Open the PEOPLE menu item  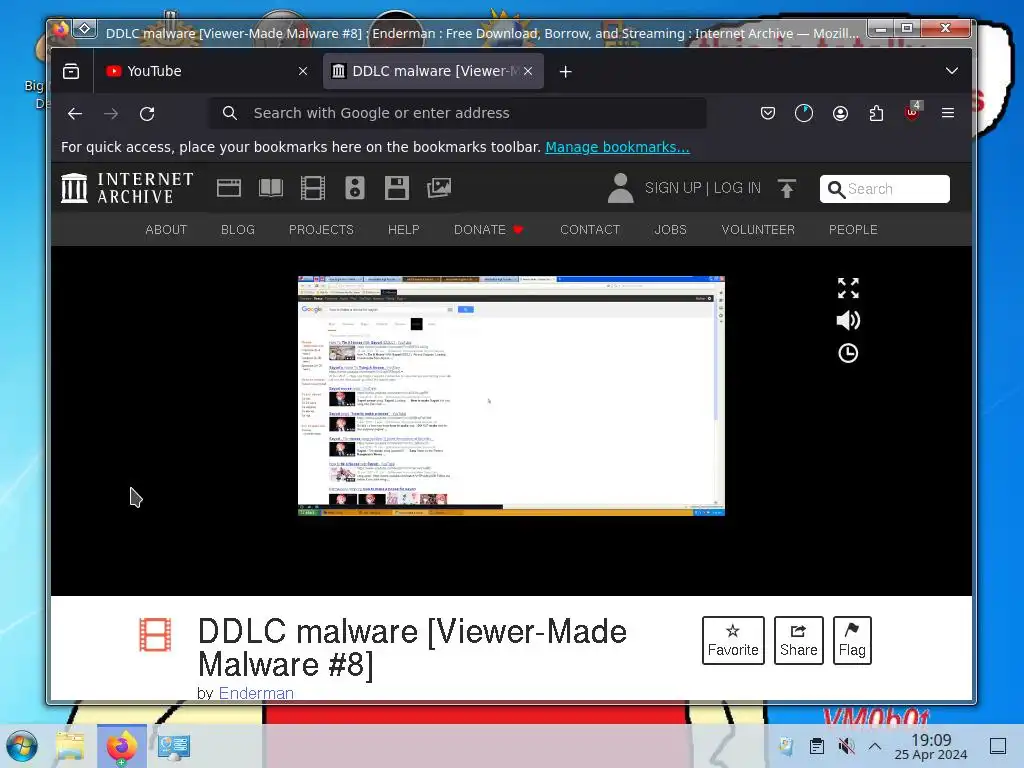click(853, 230)
